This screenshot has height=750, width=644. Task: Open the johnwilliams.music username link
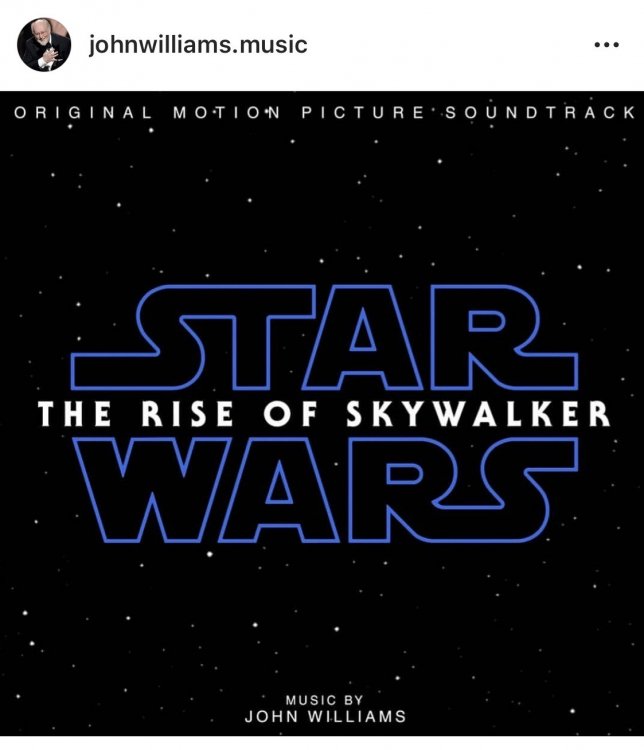pyautogui.click(x=198, y=44)
